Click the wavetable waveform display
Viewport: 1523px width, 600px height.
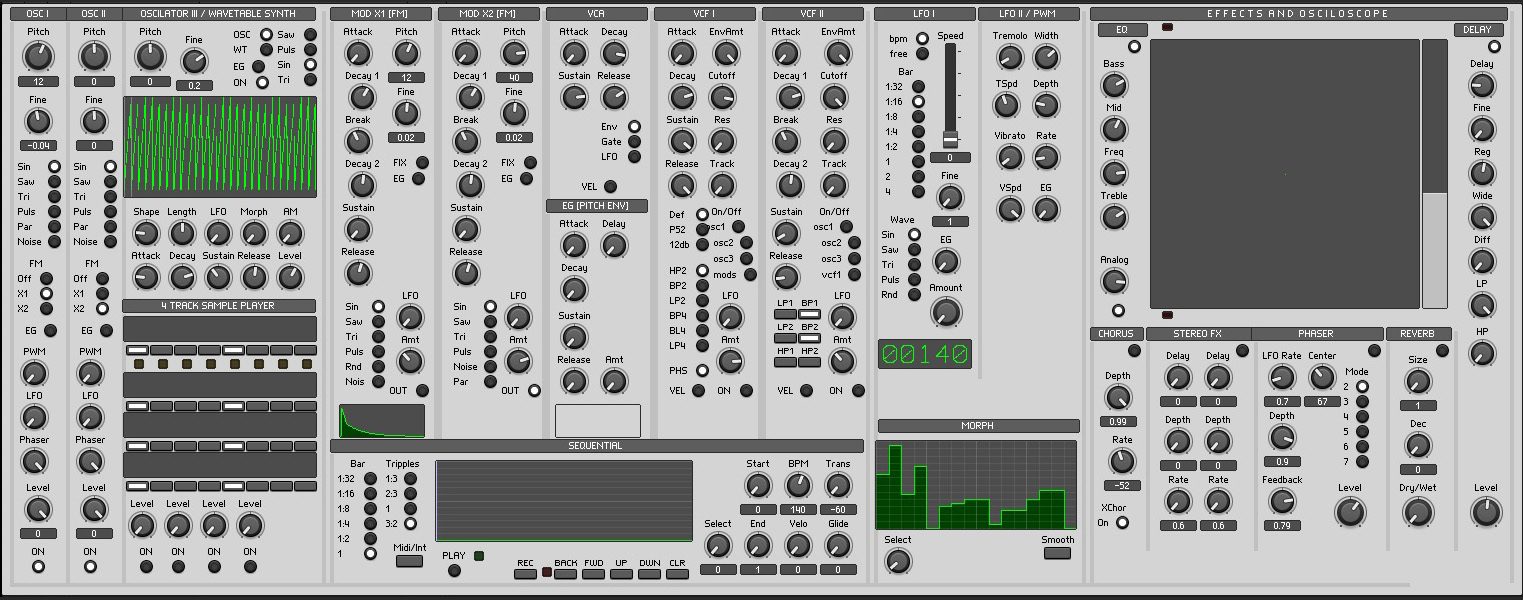coord(220,147)
